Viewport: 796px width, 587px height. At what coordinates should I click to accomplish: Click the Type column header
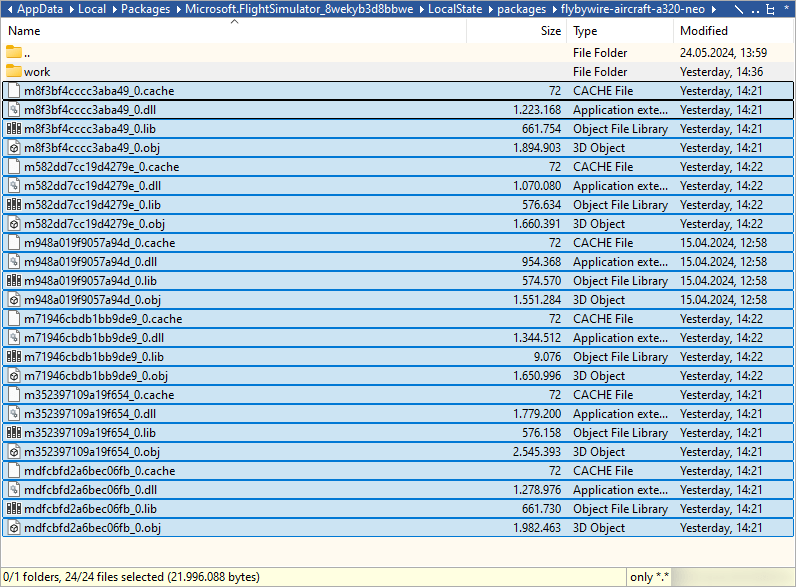point(585,31)
